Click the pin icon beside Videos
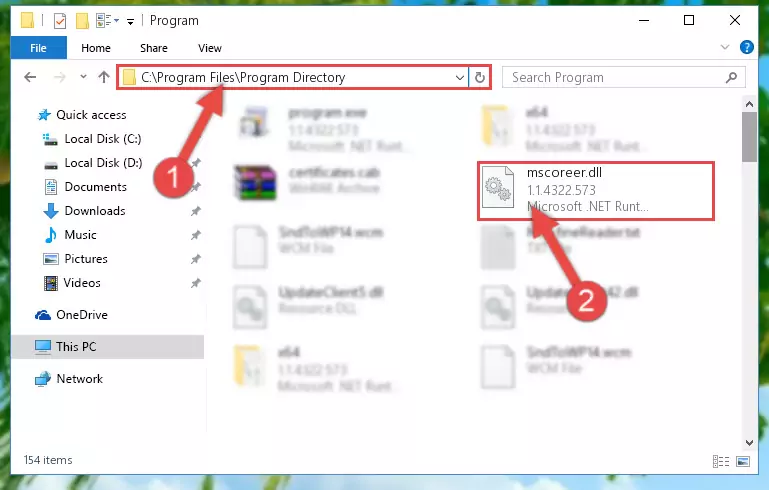Image resolution: width=769 pixels, height=490 pixels. pyautogui.click(x=196, y=283)
